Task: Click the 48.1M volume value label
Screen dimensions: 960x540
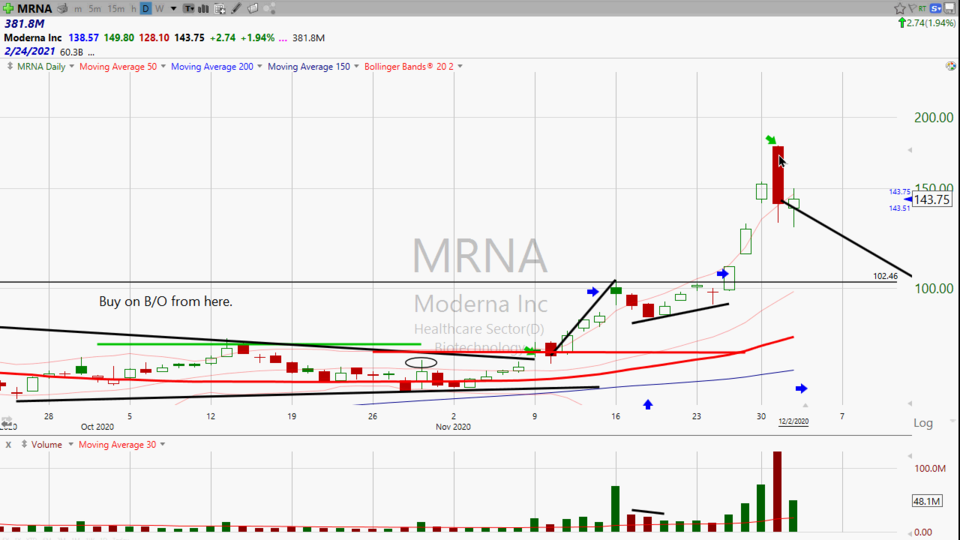Action: click(927, 501)
